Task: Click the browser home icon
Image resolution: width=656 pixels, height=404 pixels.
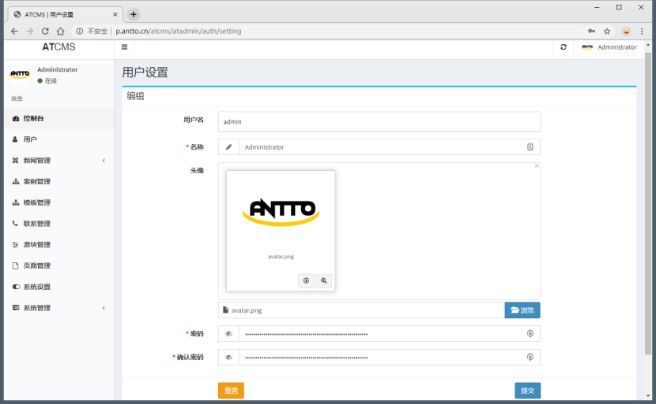Action: (x=61, y=31)
